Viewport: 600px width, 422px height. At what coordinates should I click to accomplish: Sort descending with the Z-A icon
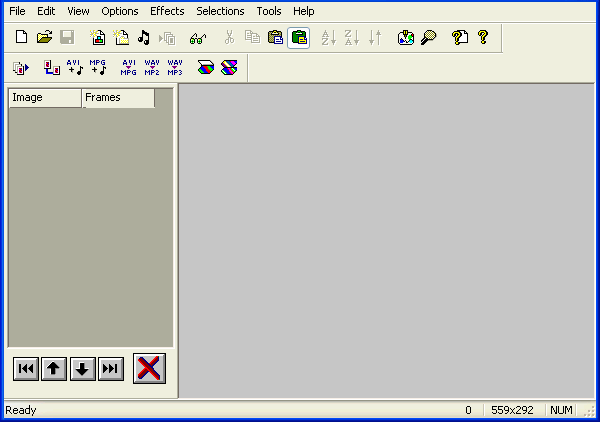tap(352, 37)
